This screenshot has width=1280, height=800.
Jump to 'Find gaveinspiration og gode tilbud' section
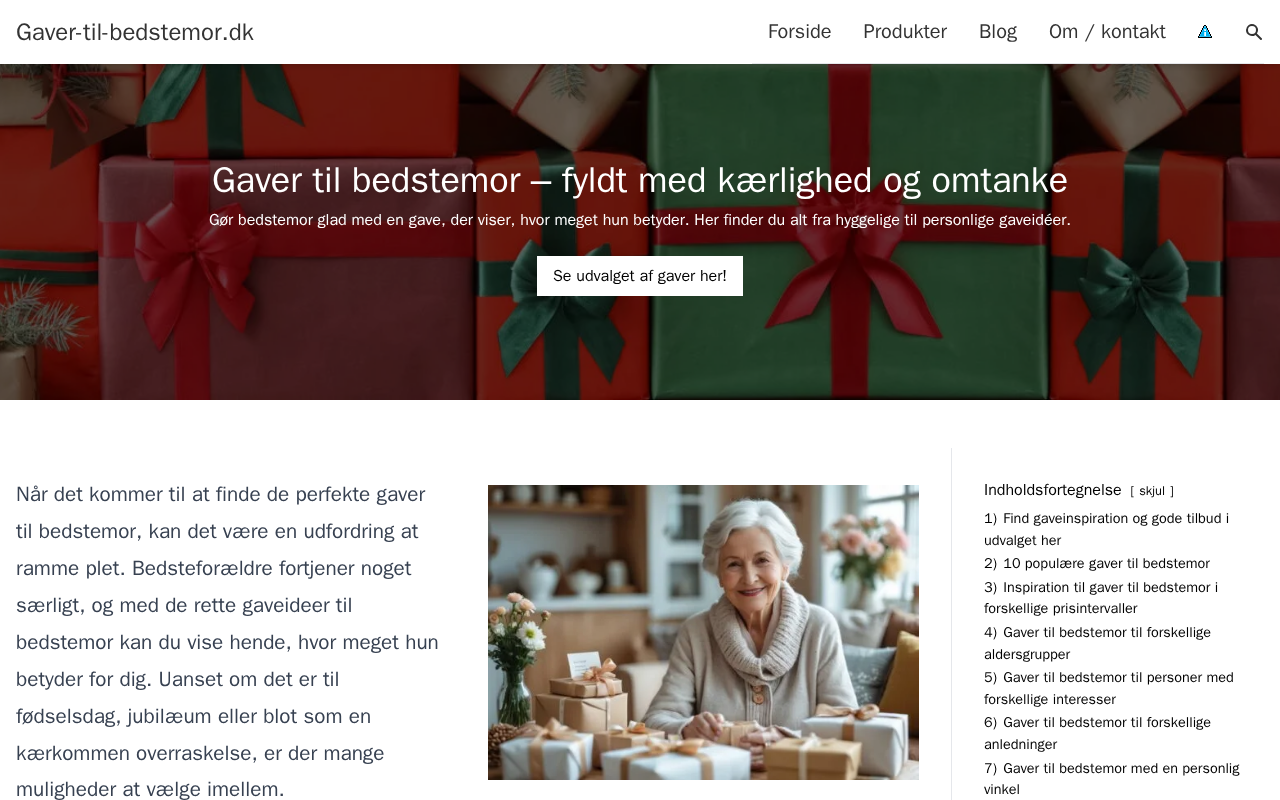(1106, 529)
